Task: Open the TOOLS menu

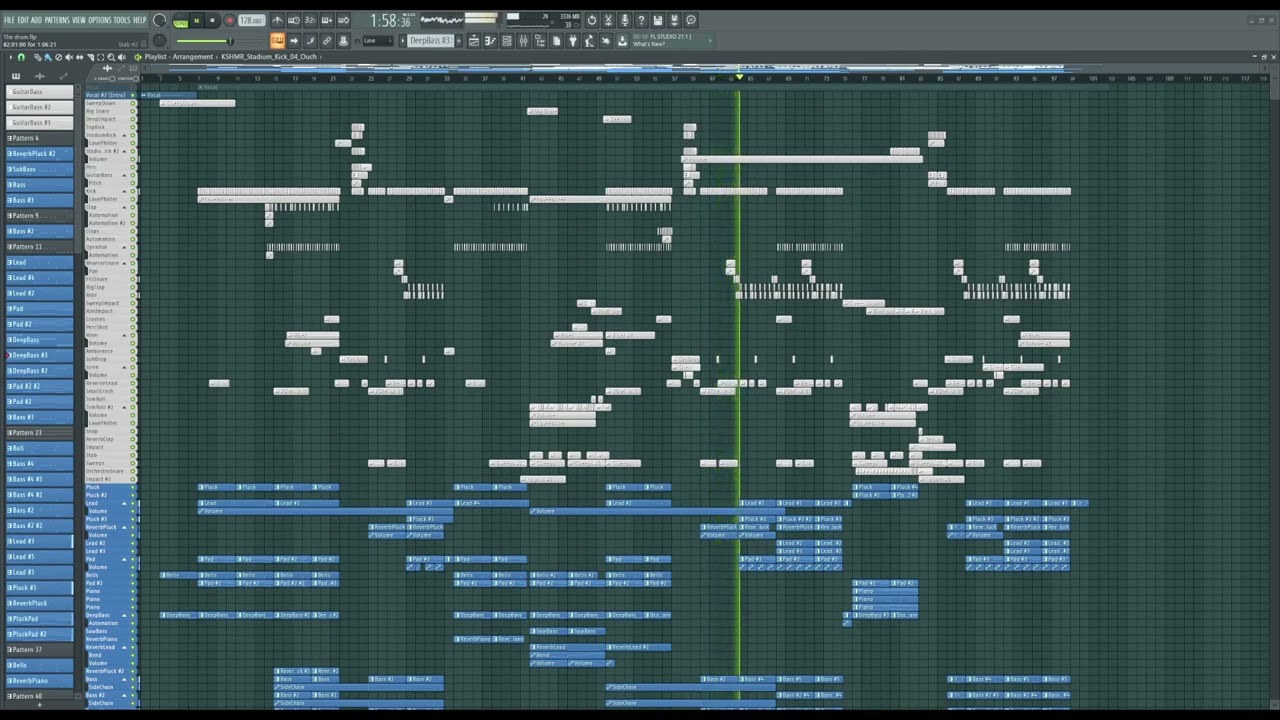Action: point(124,20)
